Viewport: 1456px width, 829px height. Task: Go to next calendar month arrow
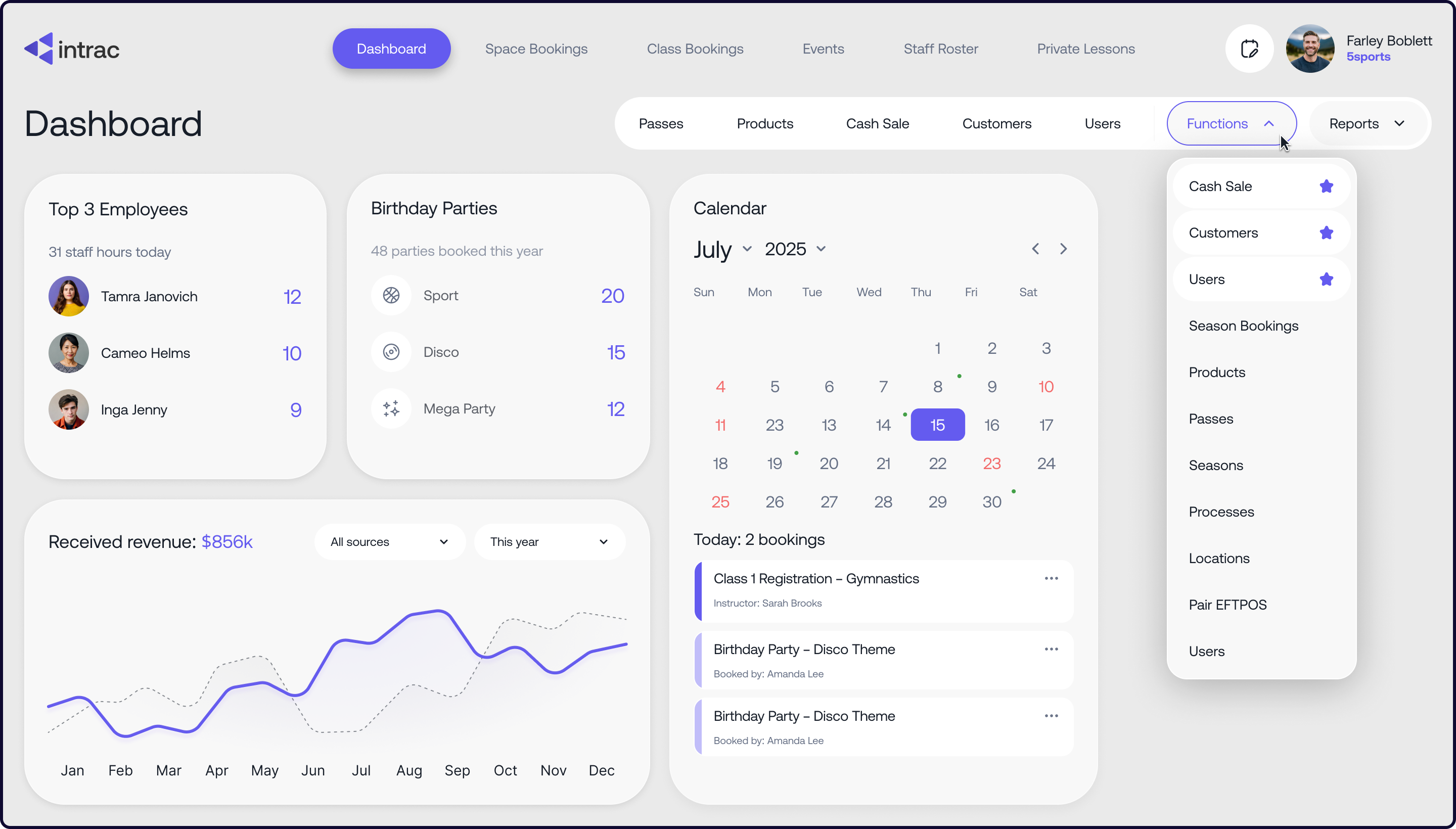pos(1063,249)
